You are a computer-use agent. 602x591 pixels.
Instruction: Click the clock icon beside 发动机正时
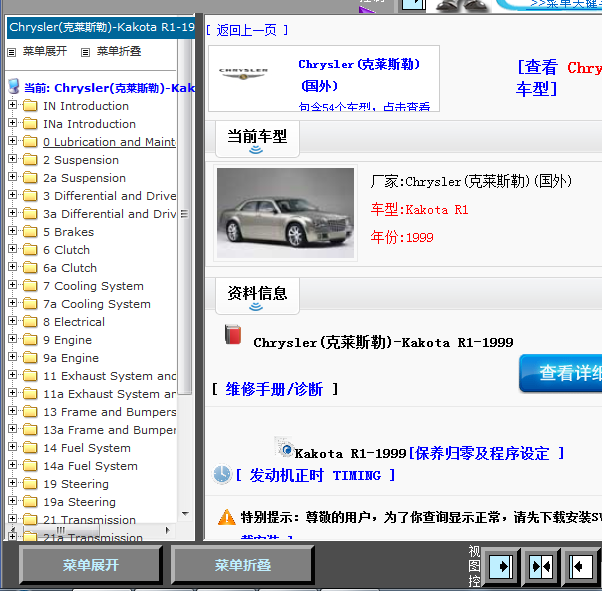222,474
